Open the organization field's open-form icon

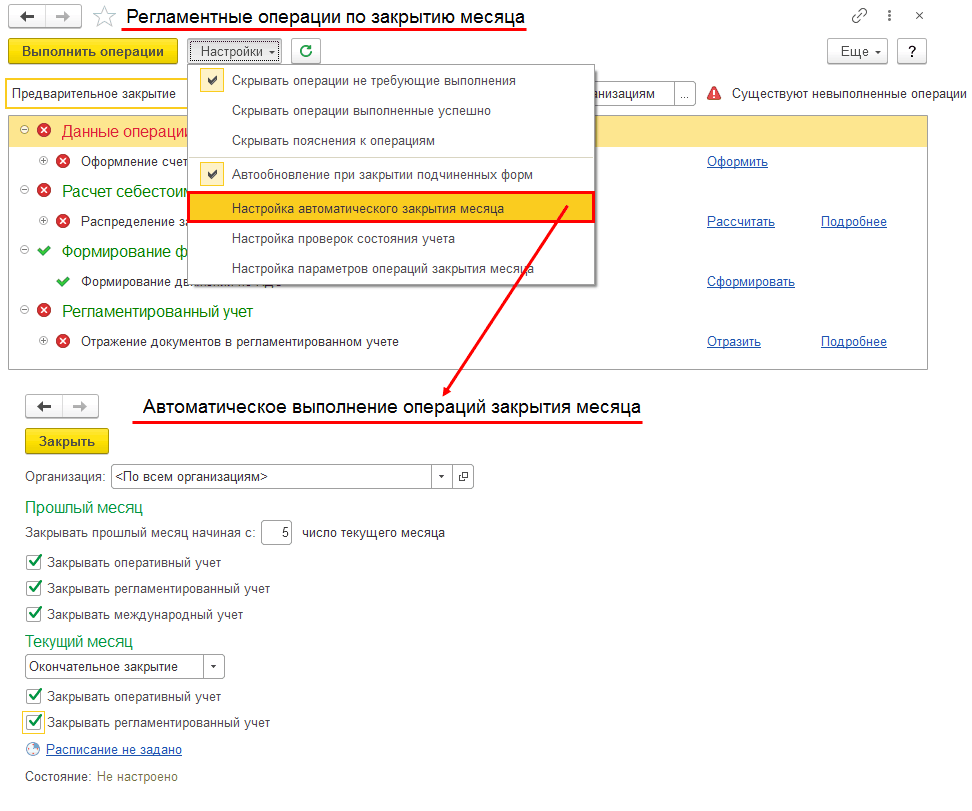point(463,476)
